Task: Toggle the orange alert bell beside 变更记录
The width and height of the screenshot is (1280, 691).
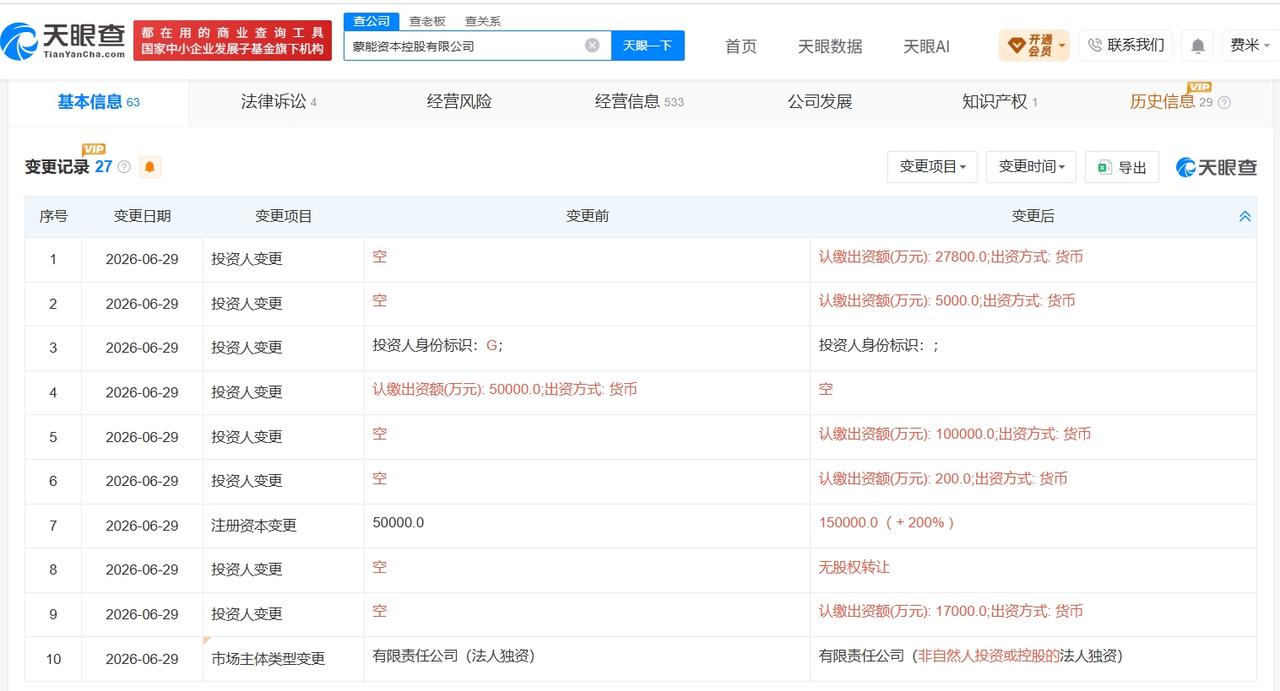Action: [150, 167]
